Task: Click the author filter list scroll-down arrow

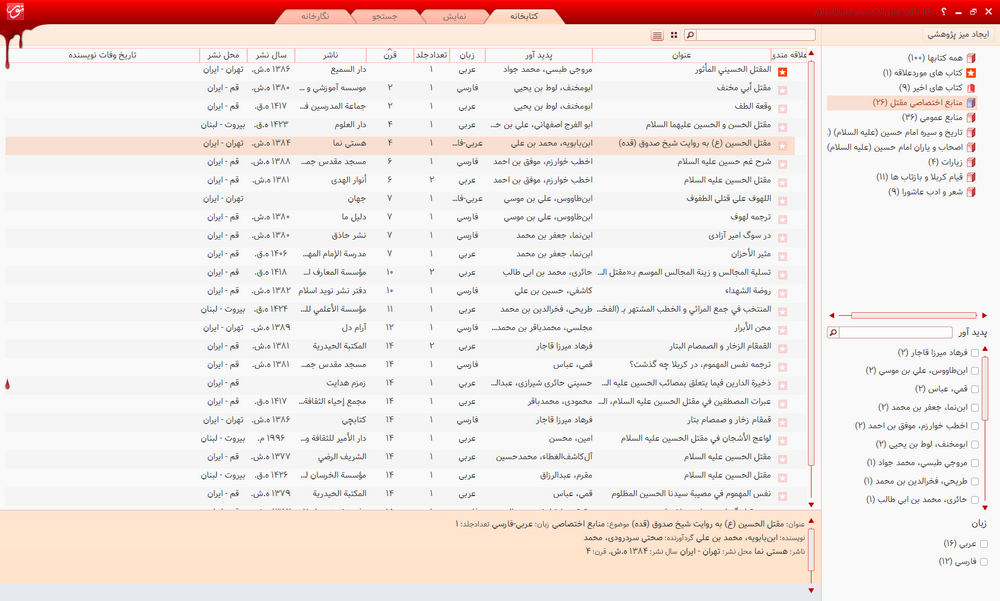Action: click(985, 508)
